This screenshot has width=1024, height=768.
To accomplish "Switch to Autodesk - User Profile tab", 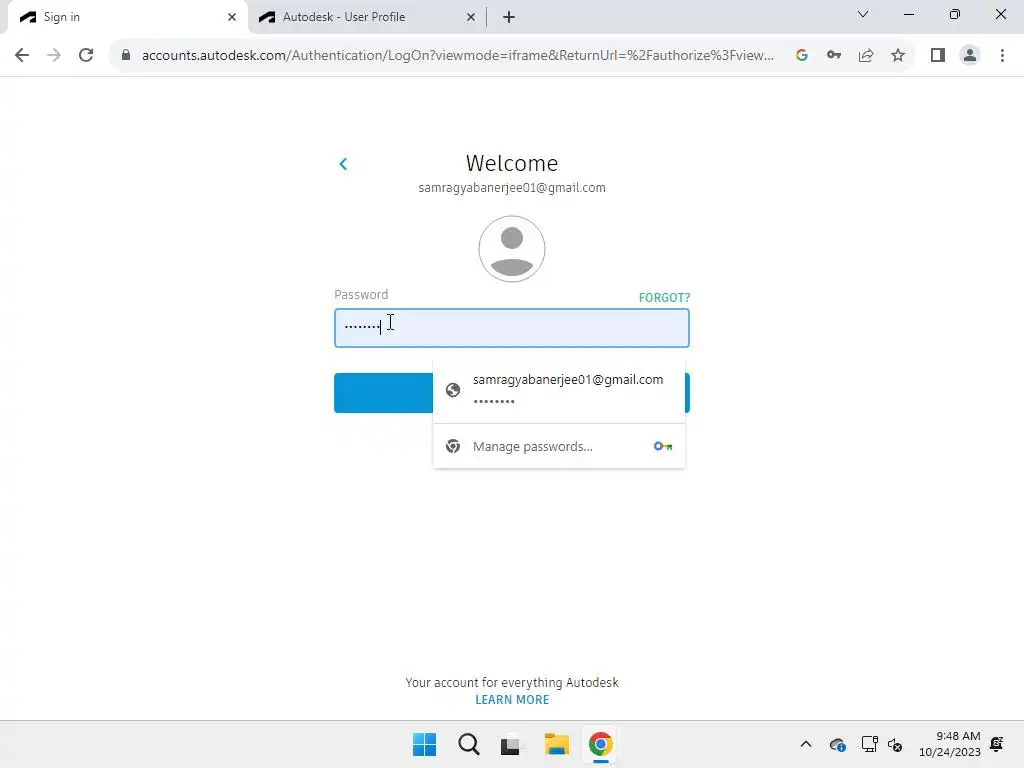I will point(366,17).
